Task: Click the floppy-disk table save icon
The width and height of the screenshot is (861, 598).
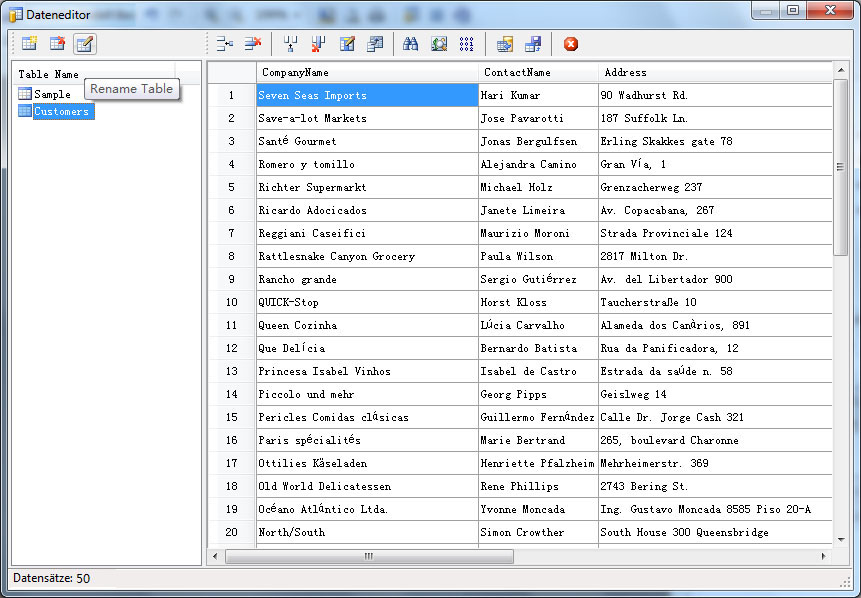Action: click(x=533, y=44)
